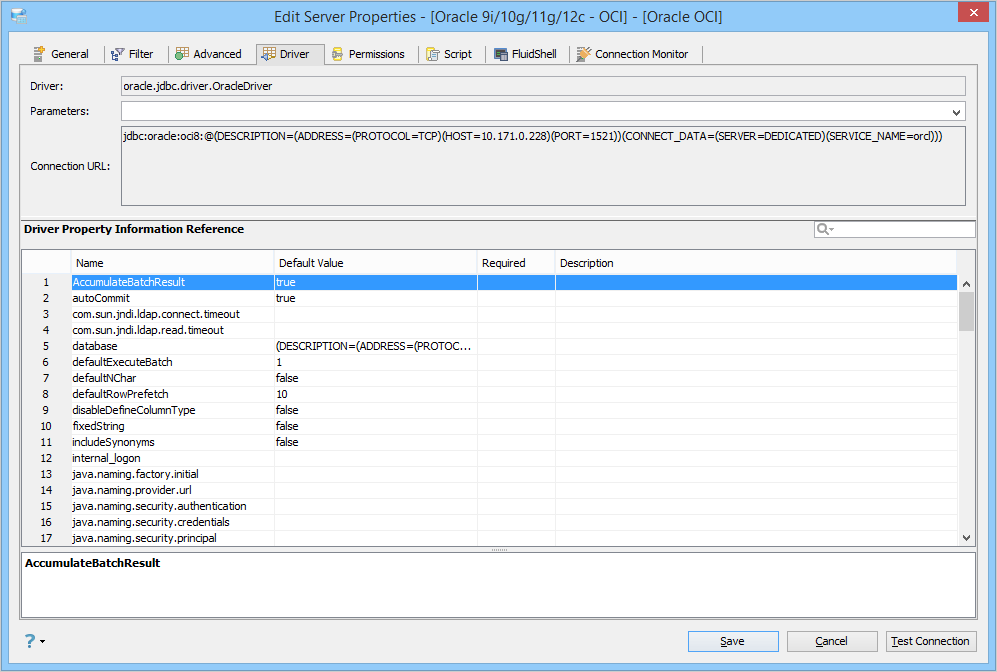Click the Connection Monitor tab icon
The width and height of the screenshot is (997, 672).
[x=583, y=54]
